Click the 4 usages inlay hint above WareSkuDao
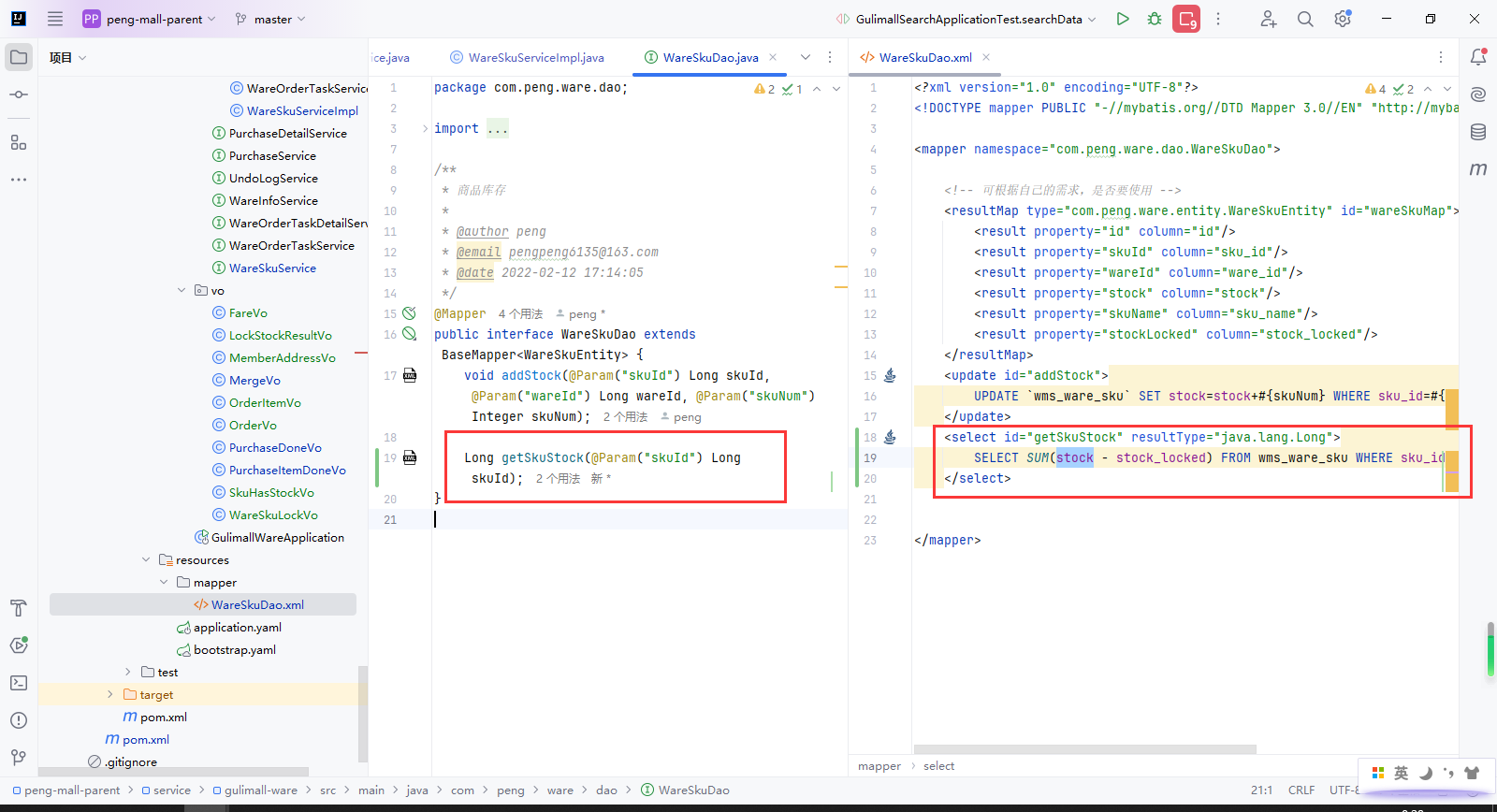 point(520,313)
